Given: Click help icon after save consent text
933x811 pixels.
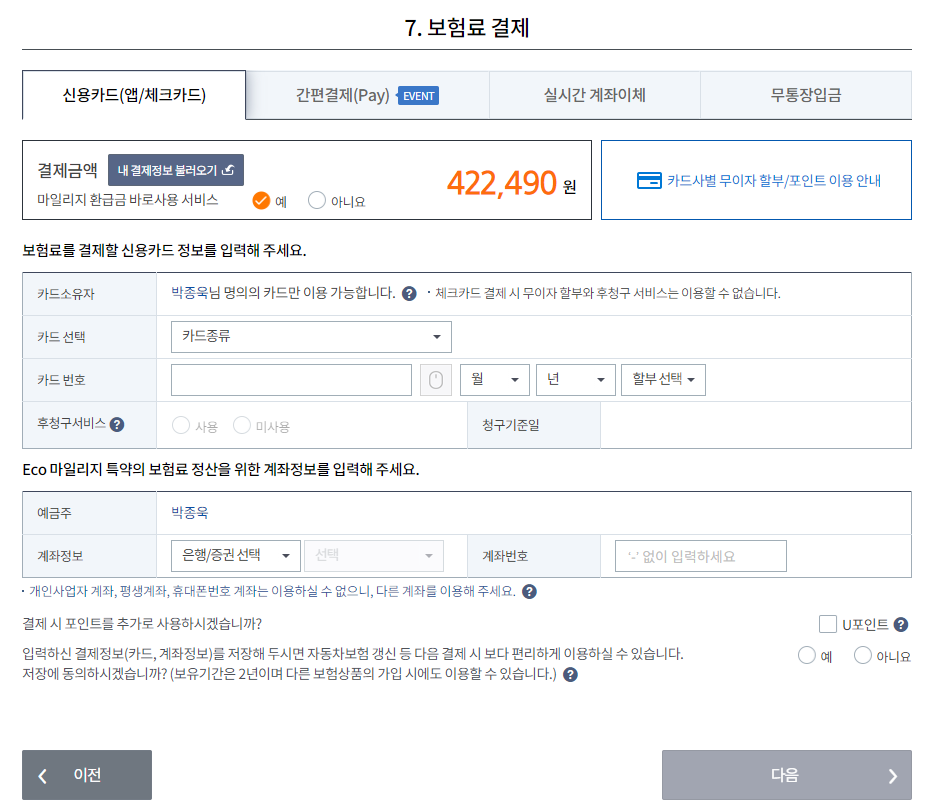Looking at the screenshot, I should 570,674.
